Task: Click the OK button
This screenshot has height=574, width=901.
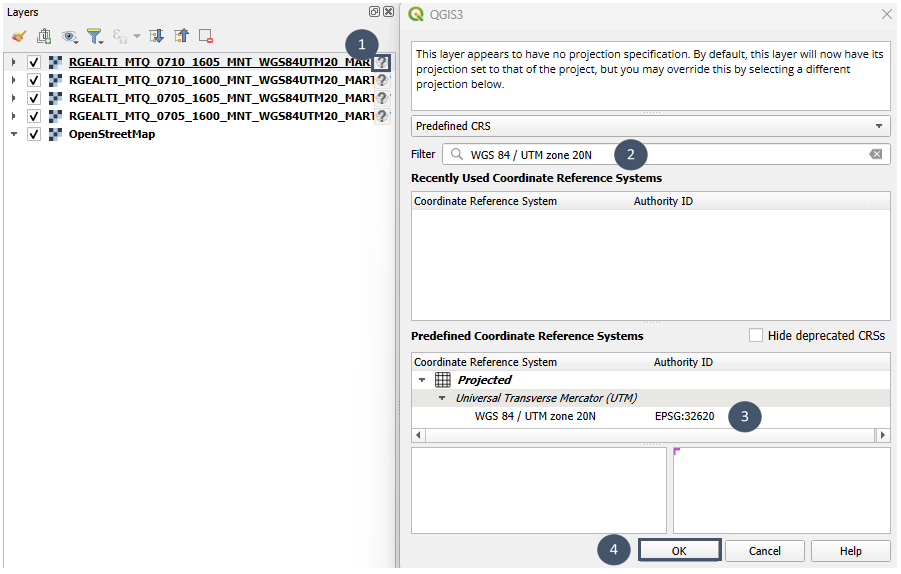Action: [679, 551]
